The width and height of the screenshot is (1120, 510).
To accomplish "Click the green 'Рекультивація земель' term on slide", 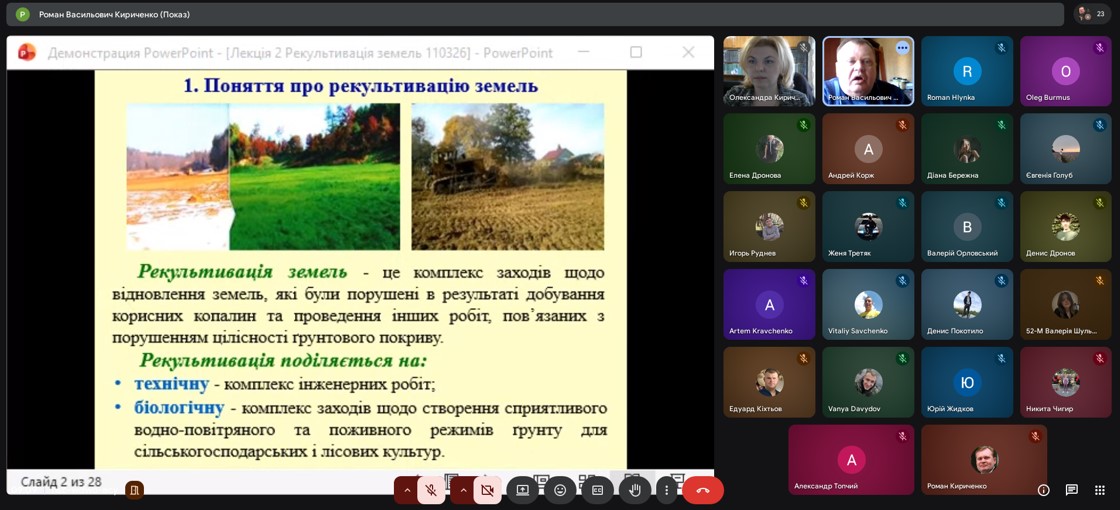I will 243,272.
